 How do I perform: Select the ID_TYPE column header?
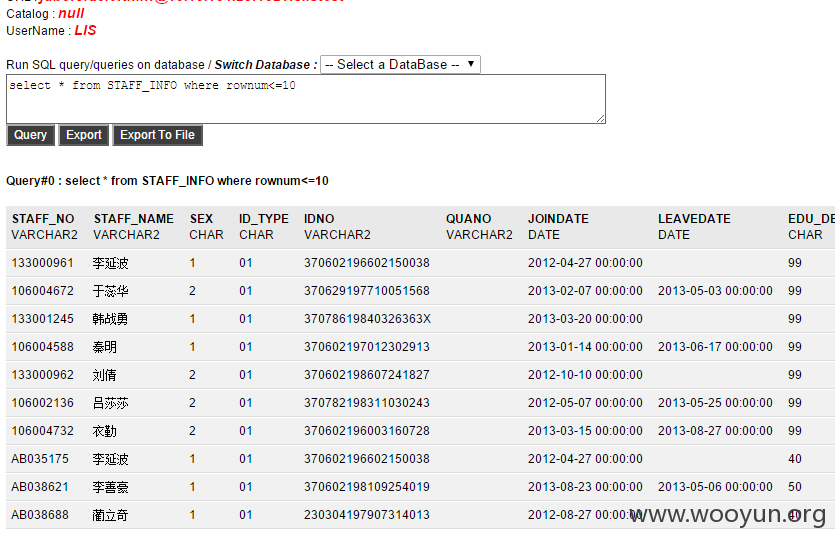pyautogui.click(x=264, y=219)
